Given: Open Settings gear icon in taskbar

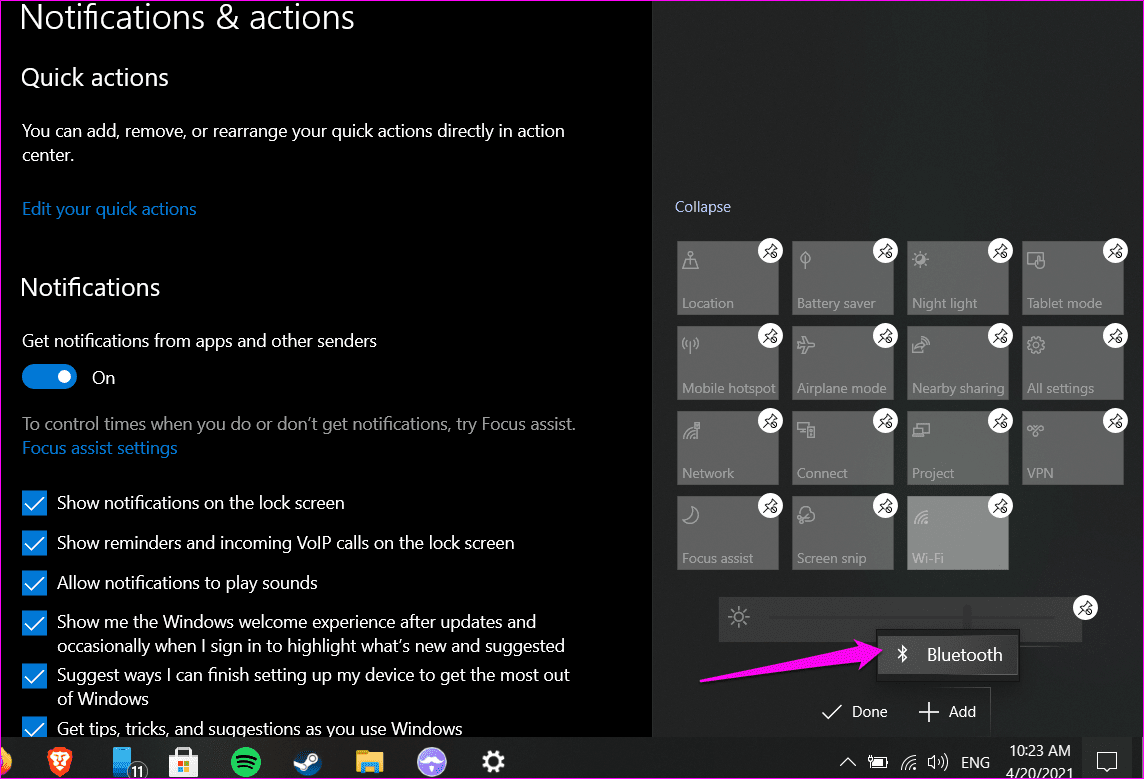Looking at the screenshot, I should [x=493, y=761].
